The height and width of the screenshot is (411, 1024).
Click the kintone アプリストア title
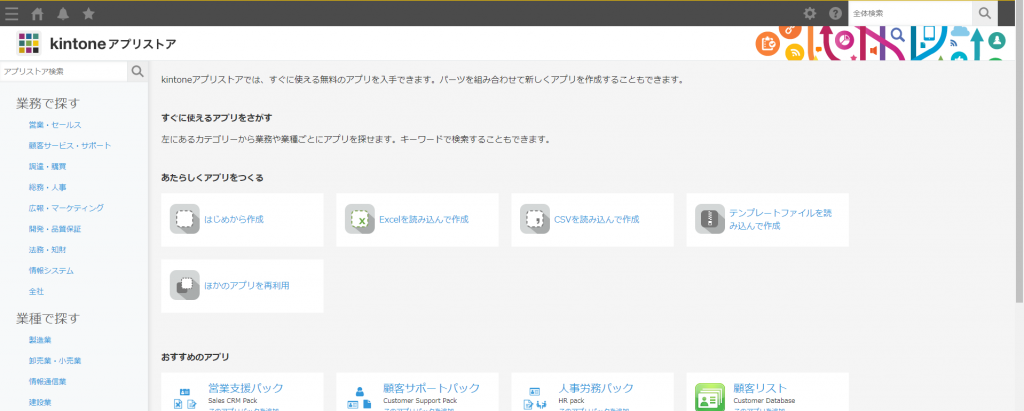113,44
